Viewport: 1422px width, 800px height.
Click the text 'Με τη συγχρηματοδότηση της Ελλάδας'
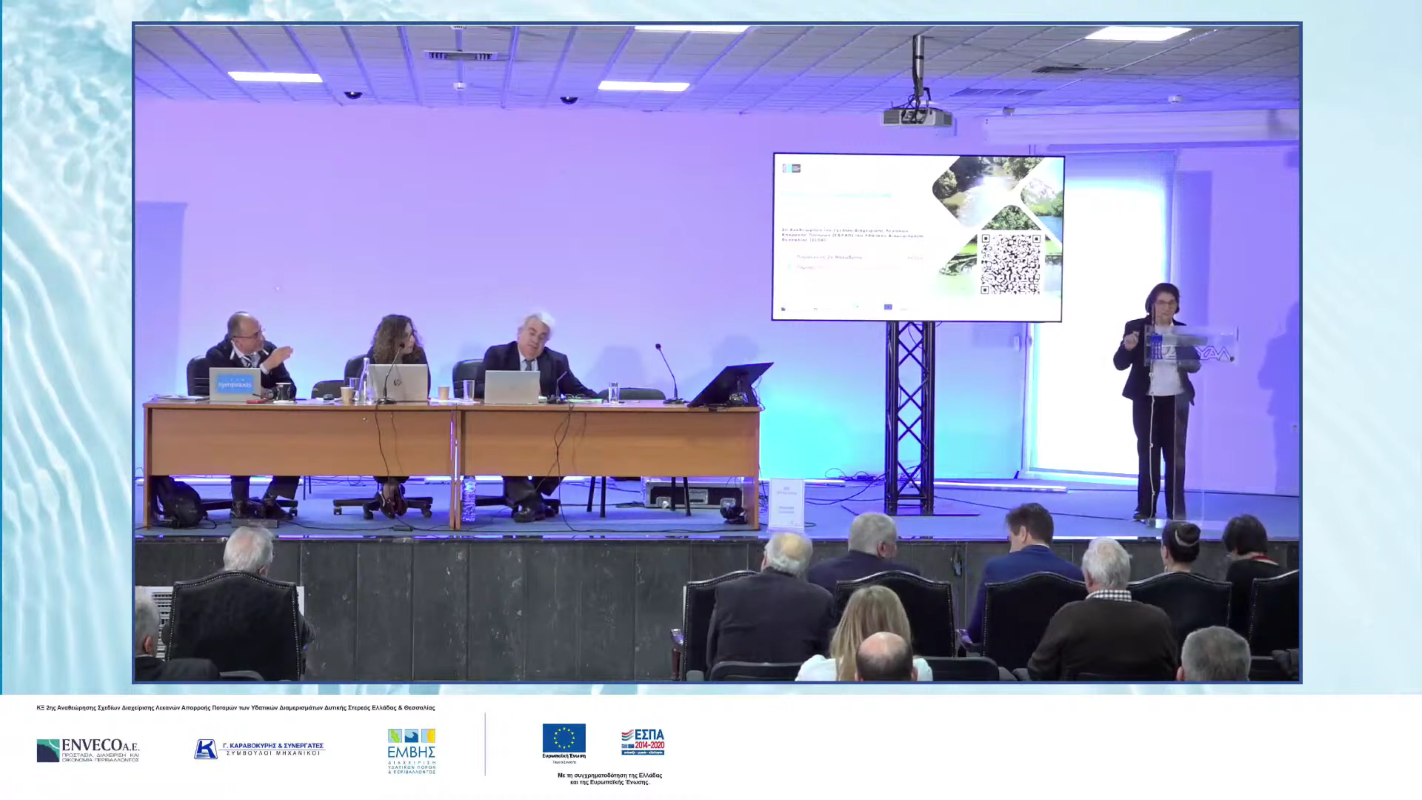pyautogui.click(x=610, y=775)
